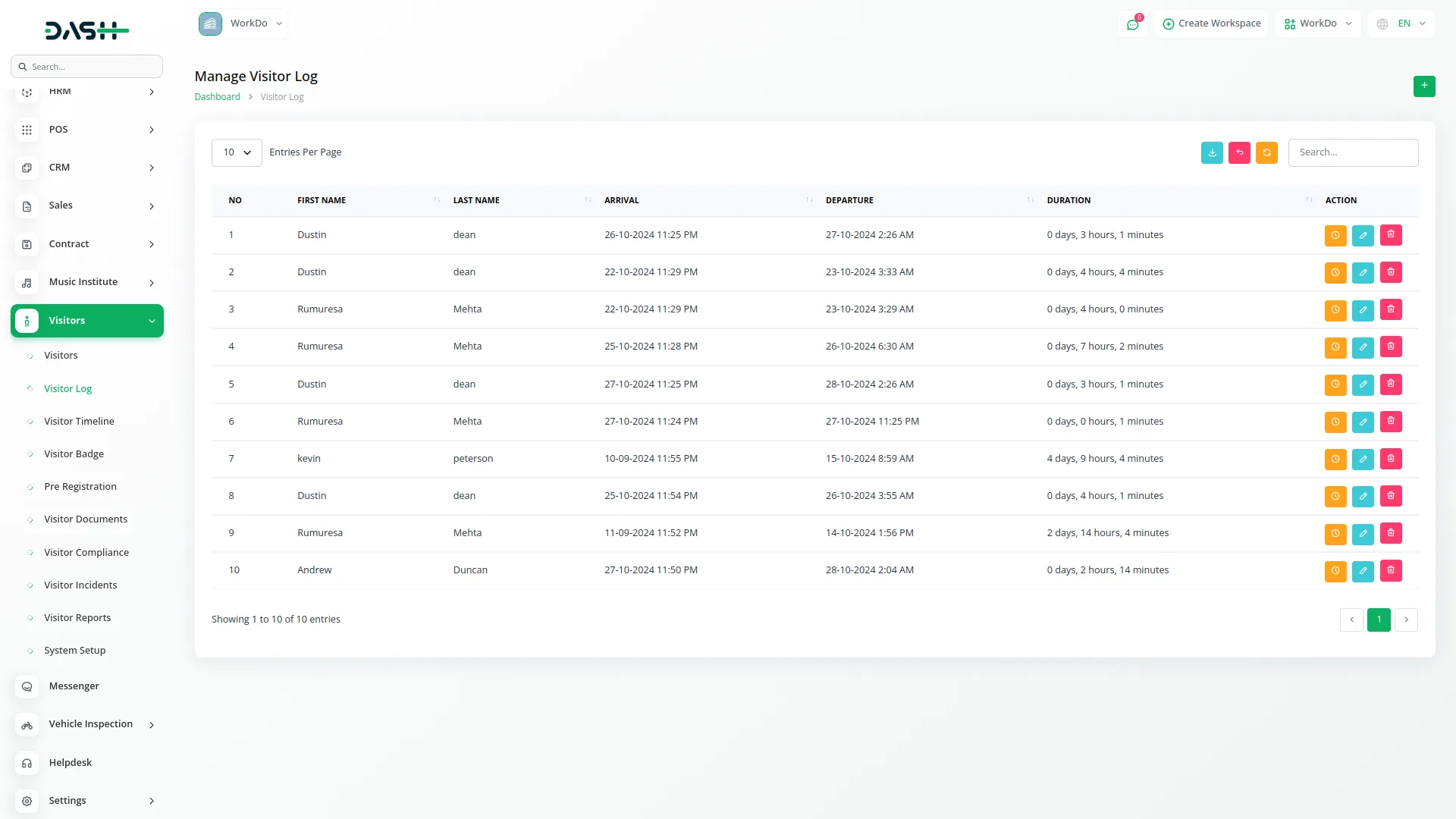Open the Visitor Reports menu item
1456x819 pixels.
[77, 618]
